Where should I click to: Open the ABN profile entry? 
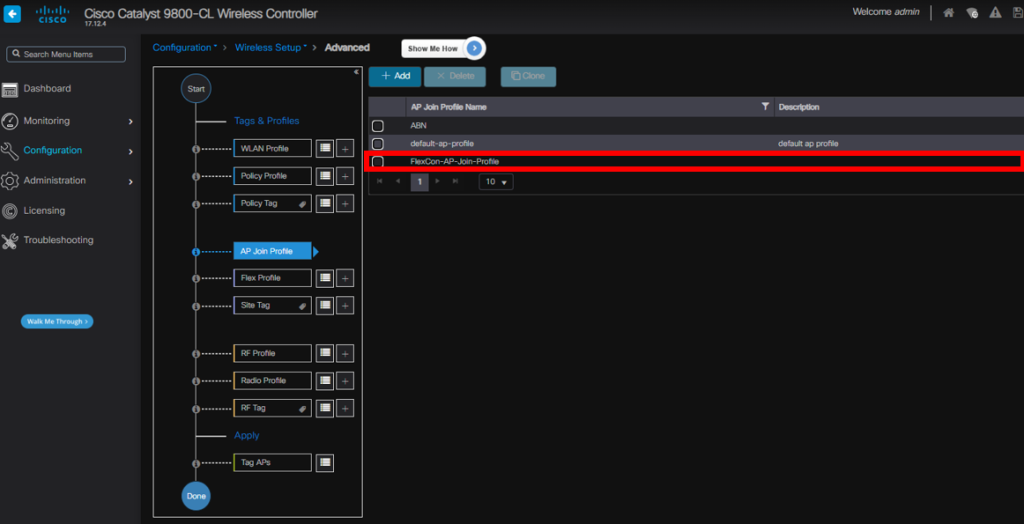(419, 126)
